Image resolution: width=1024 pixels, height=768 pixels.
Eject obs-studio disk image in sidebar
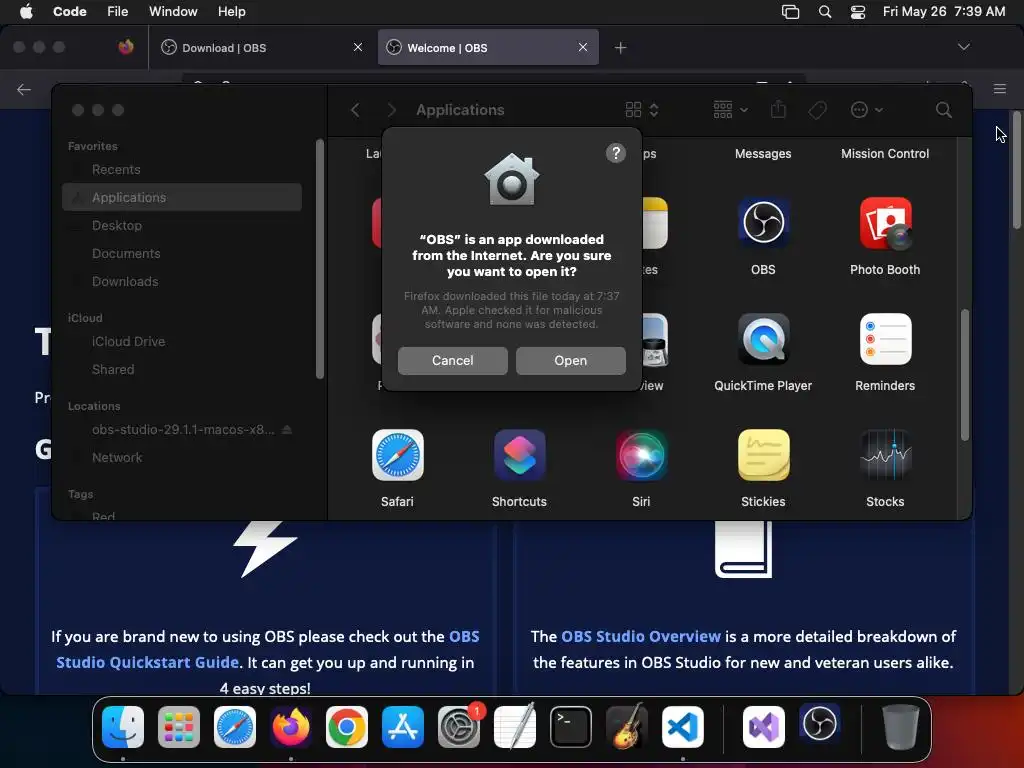(x=287, y=430)
